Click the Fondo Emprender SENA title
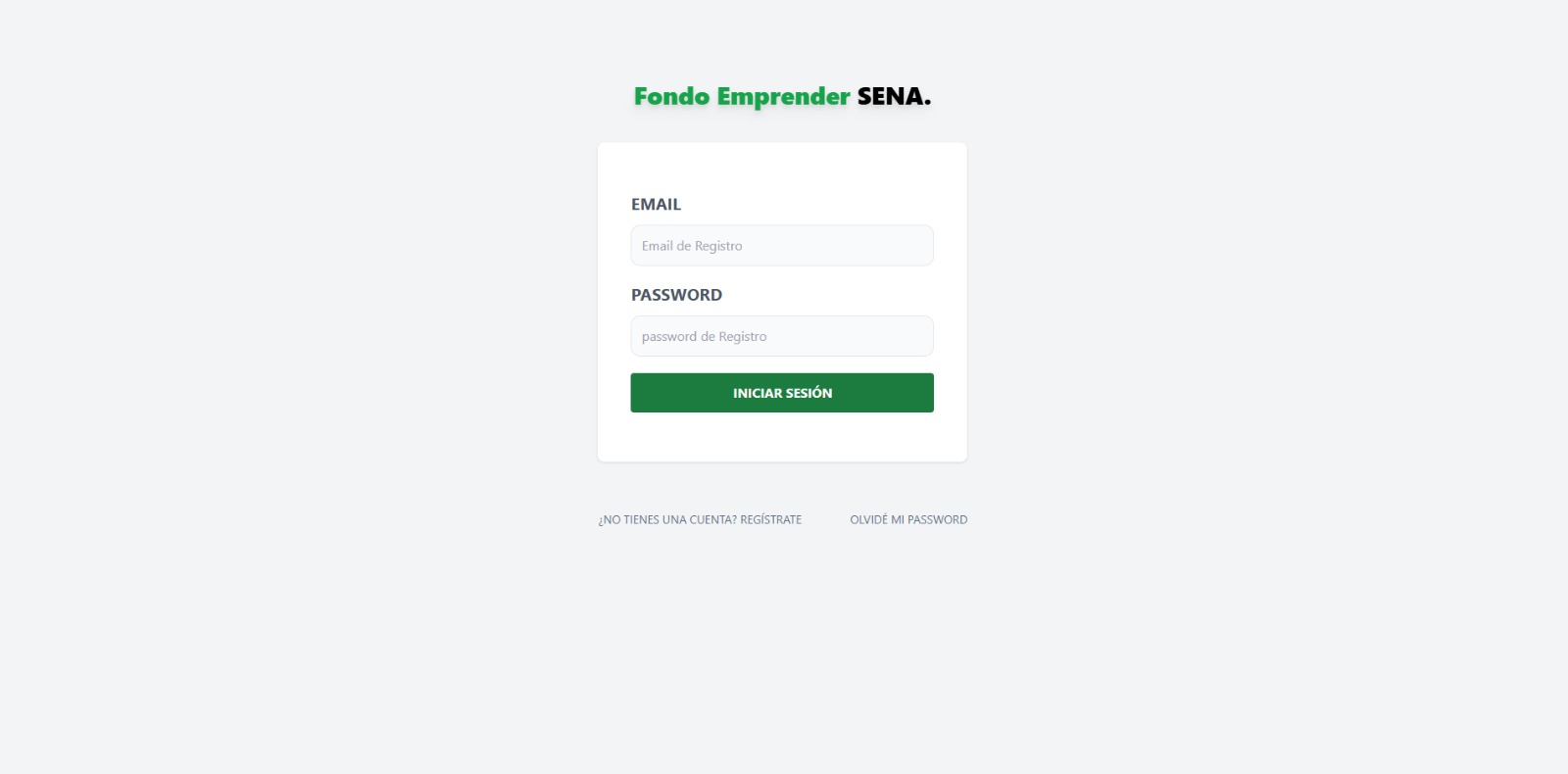The image size is (1568, 774). pos(781,97)
